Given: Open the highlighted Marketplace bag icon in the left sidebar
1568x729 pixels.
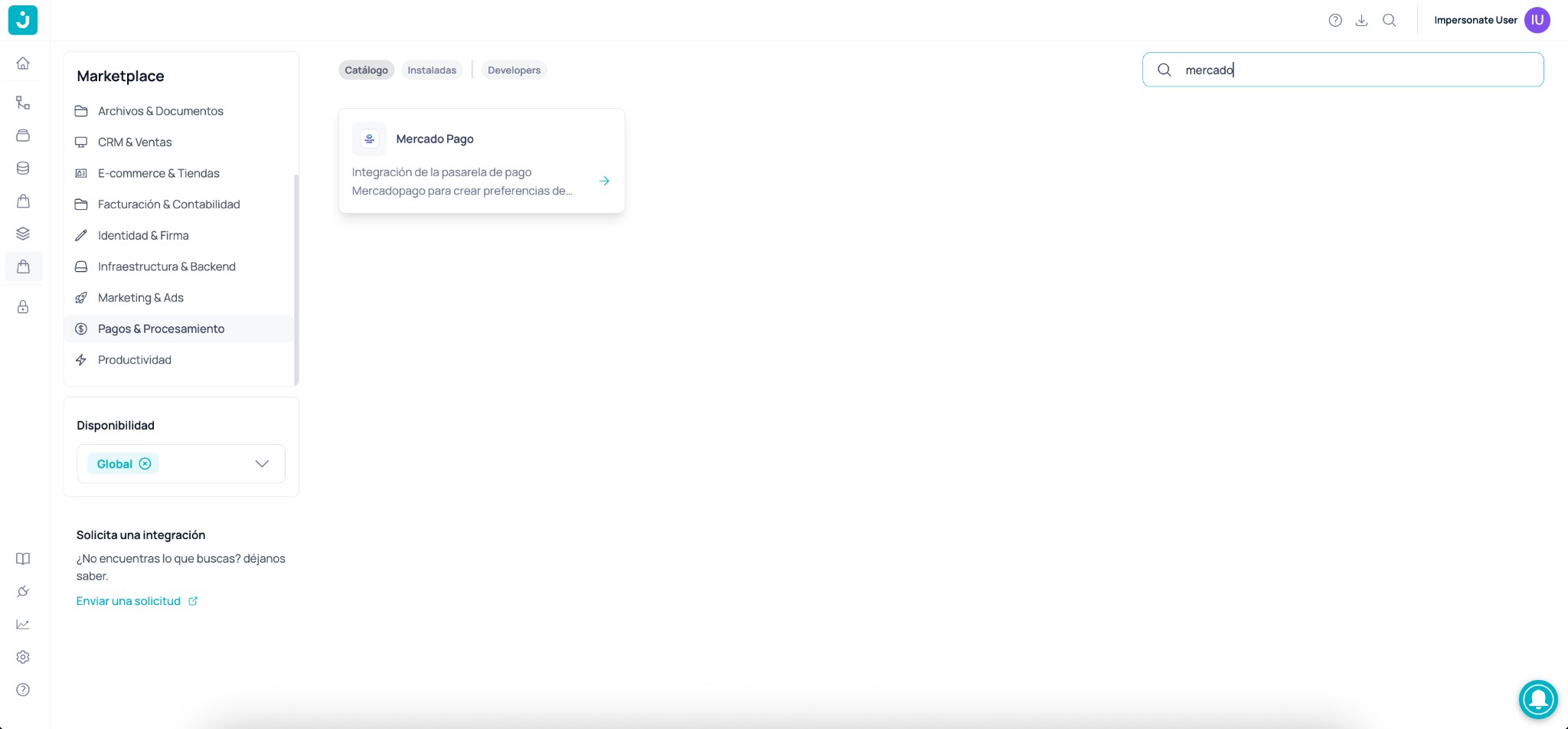Looking at the screenshot, I should (x=23, y=266).
